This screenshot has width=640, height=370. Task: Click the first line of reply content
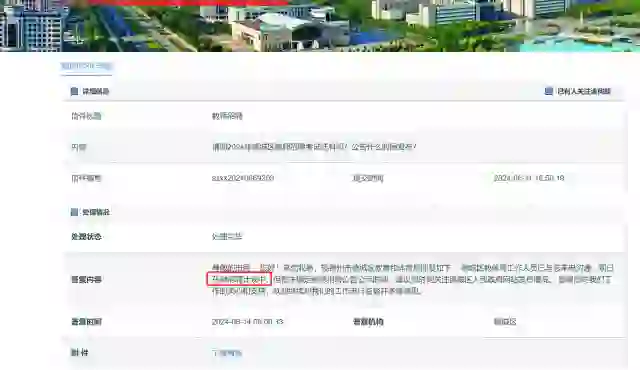click(x=413, y=268)
